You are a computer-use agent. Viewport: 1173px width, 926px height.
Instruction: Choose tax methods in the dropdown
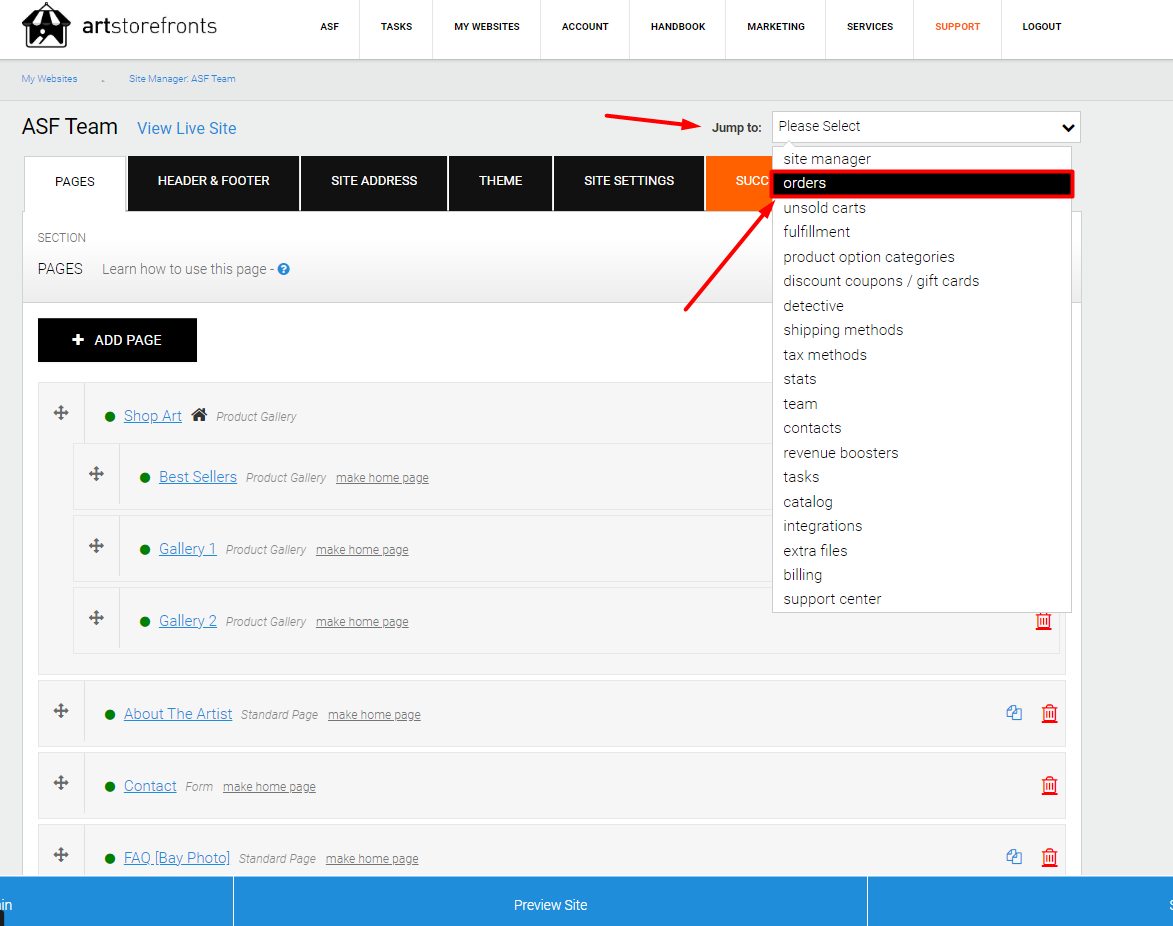[922, 355]
